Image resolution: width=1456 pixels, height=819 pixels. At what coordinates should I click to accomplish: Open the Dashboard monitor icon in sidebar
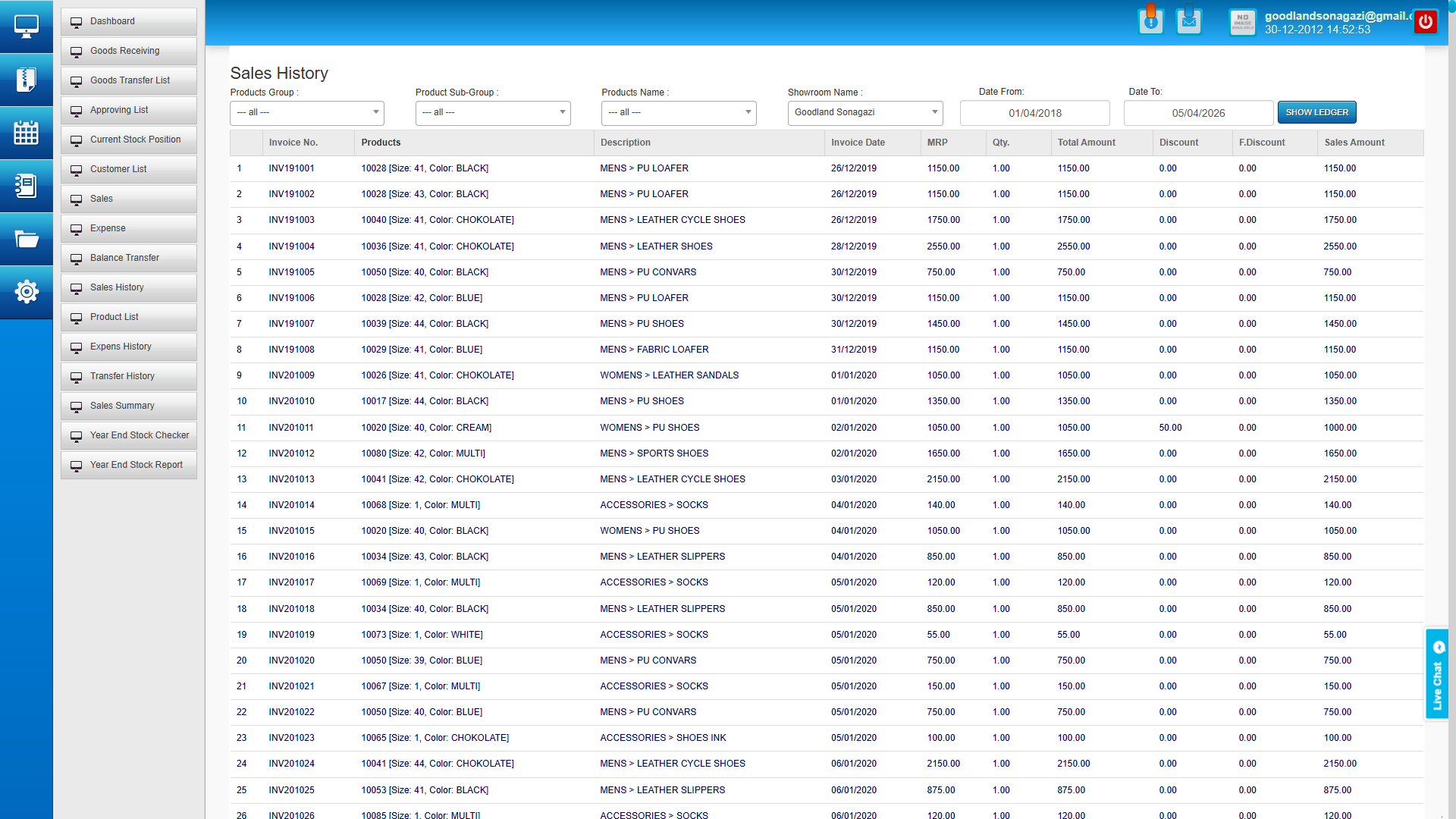[x=27, y=25]
